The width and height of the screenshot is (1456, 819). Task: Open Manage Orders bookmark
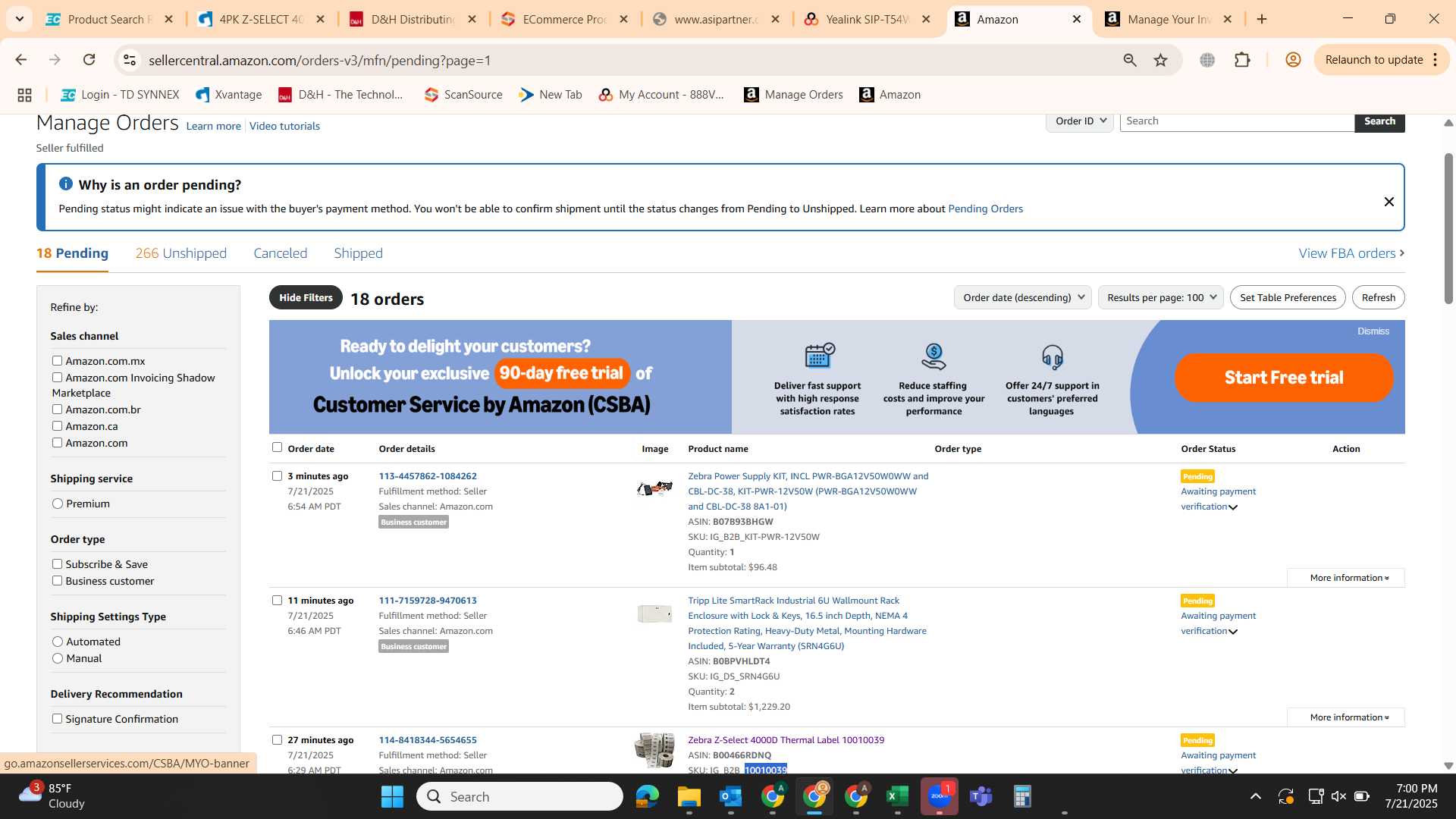793,95
